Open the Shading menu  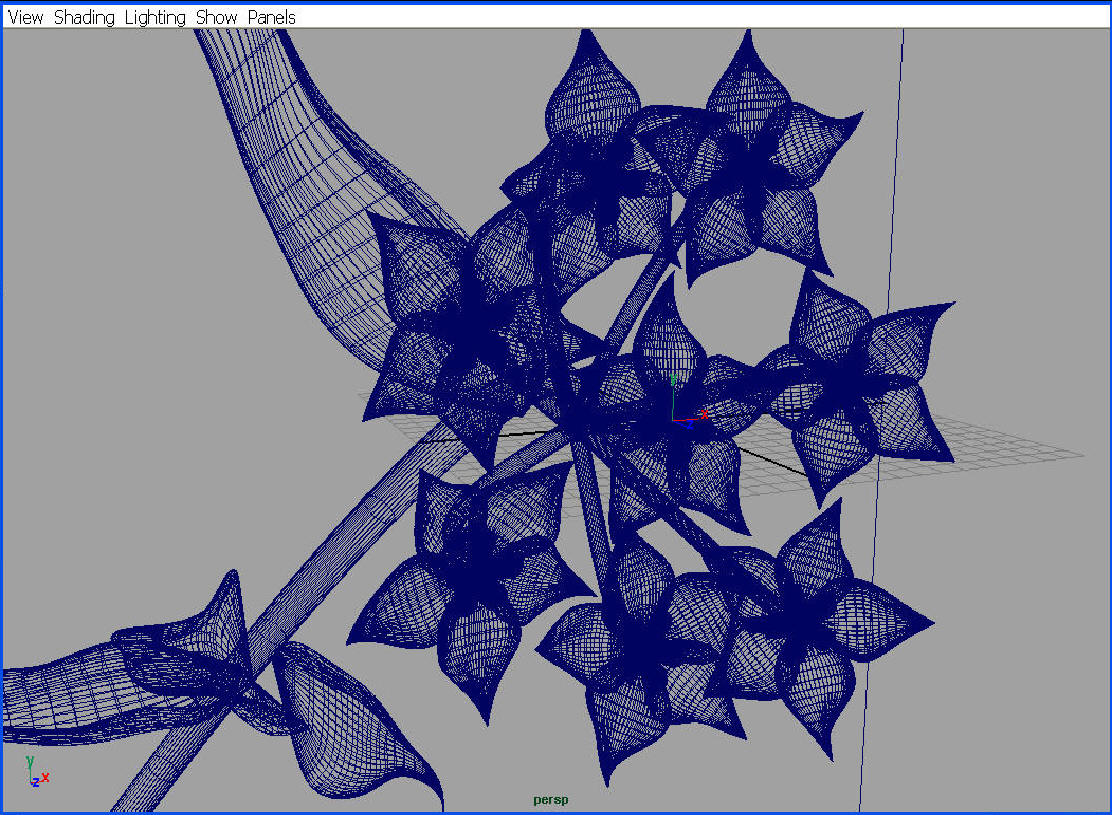84,17
